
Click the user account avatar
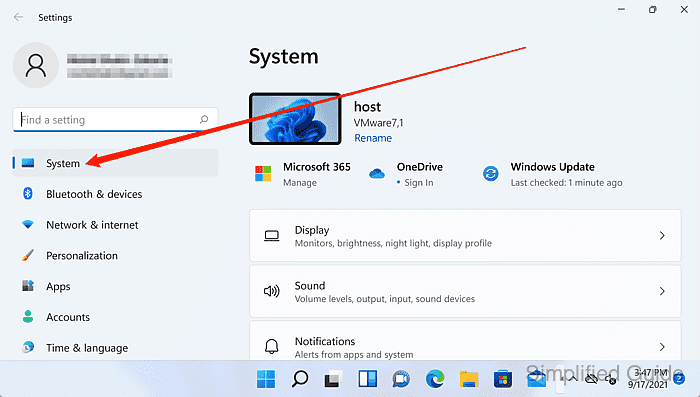[x=36, y=65]
